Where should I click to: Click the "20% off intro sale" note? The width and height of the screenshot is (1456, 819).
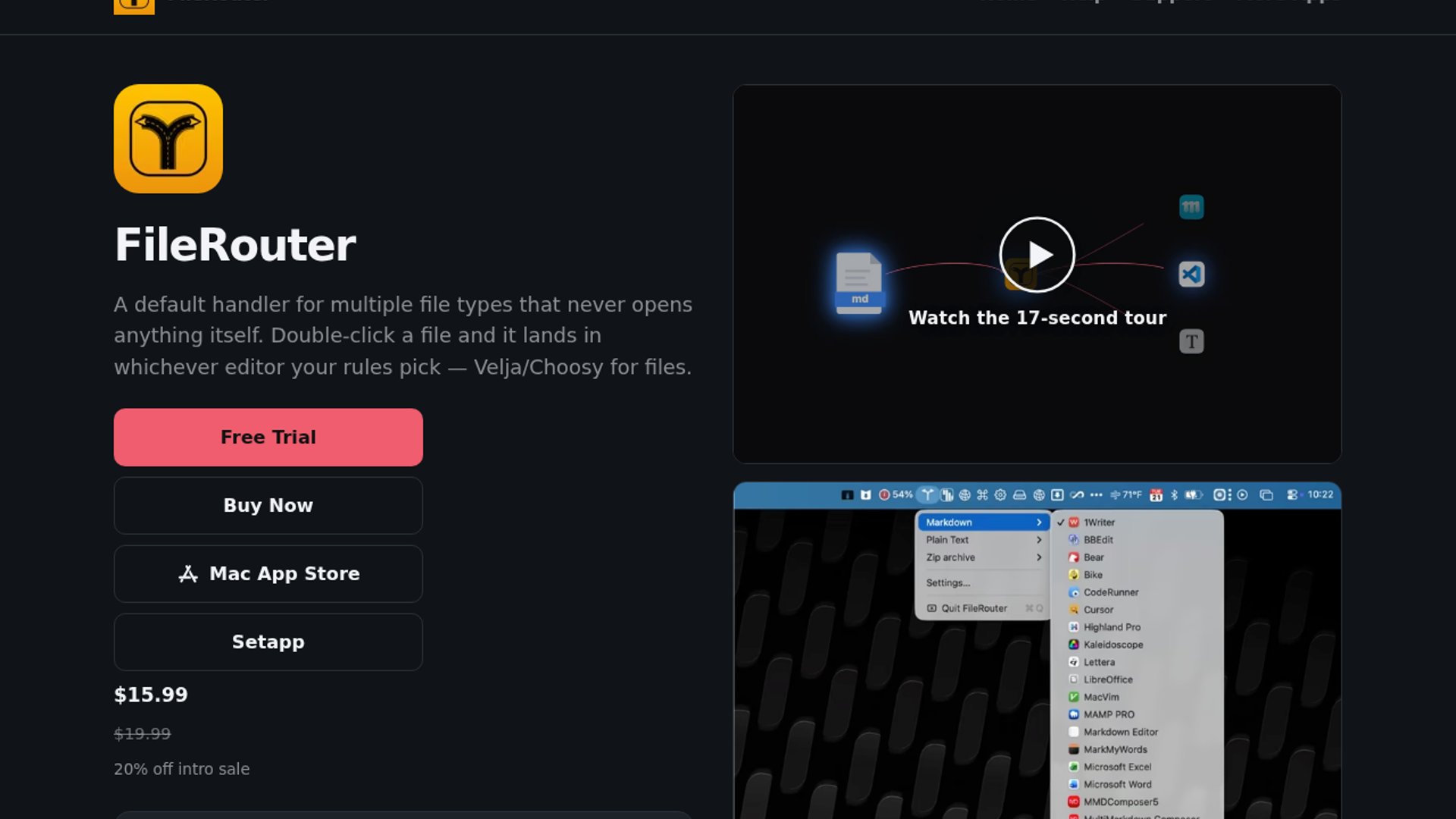182,769
